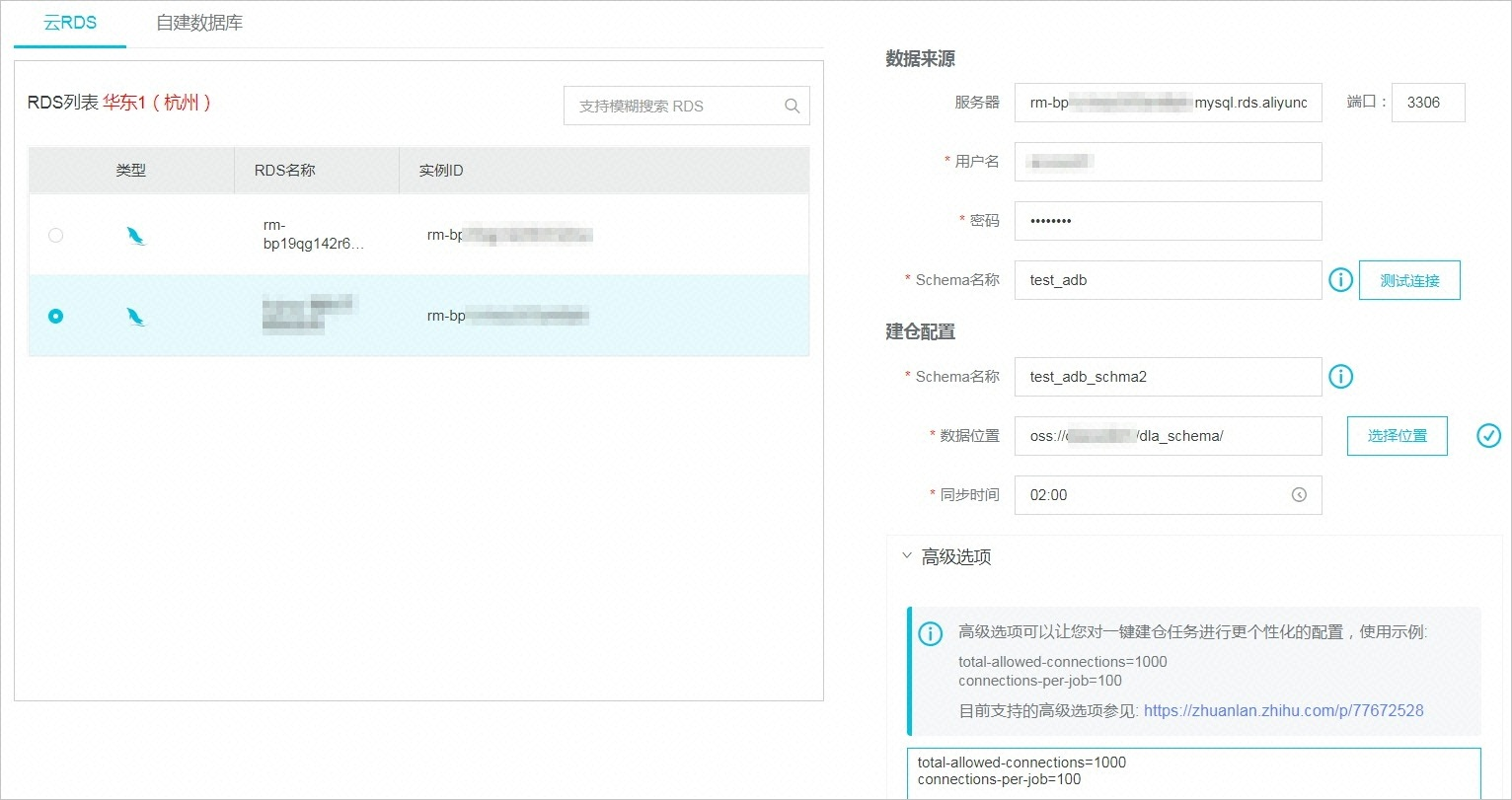Image resolution: width=1512 pixels, height=800 pixels.
Task: Click the 端口 field showing 3306
Action: pyautogui.click(x=1427, y=103)
